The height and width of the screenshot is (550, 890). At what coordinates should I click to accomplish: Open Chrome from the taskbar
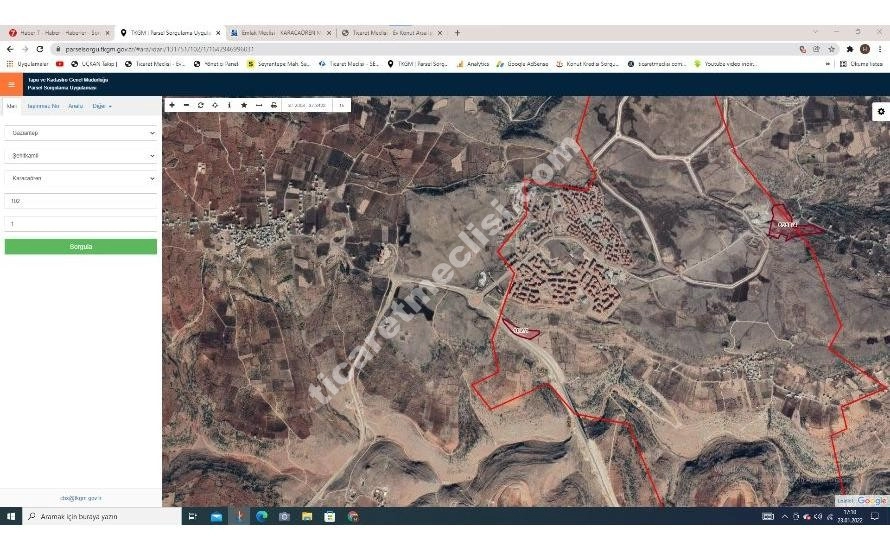pyautogui.click(x=353, y=516)
